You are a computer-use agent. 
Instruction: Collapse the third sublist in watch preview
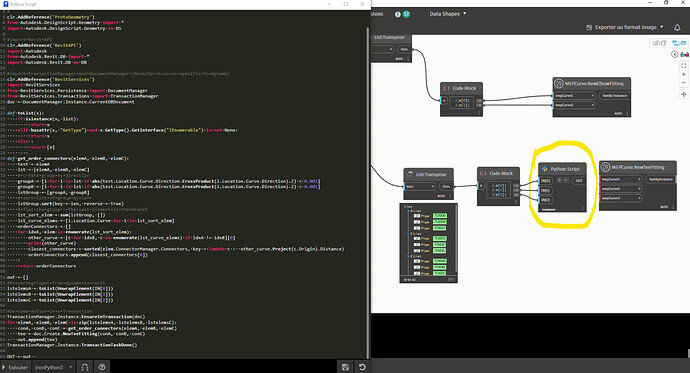click(409, 256)
